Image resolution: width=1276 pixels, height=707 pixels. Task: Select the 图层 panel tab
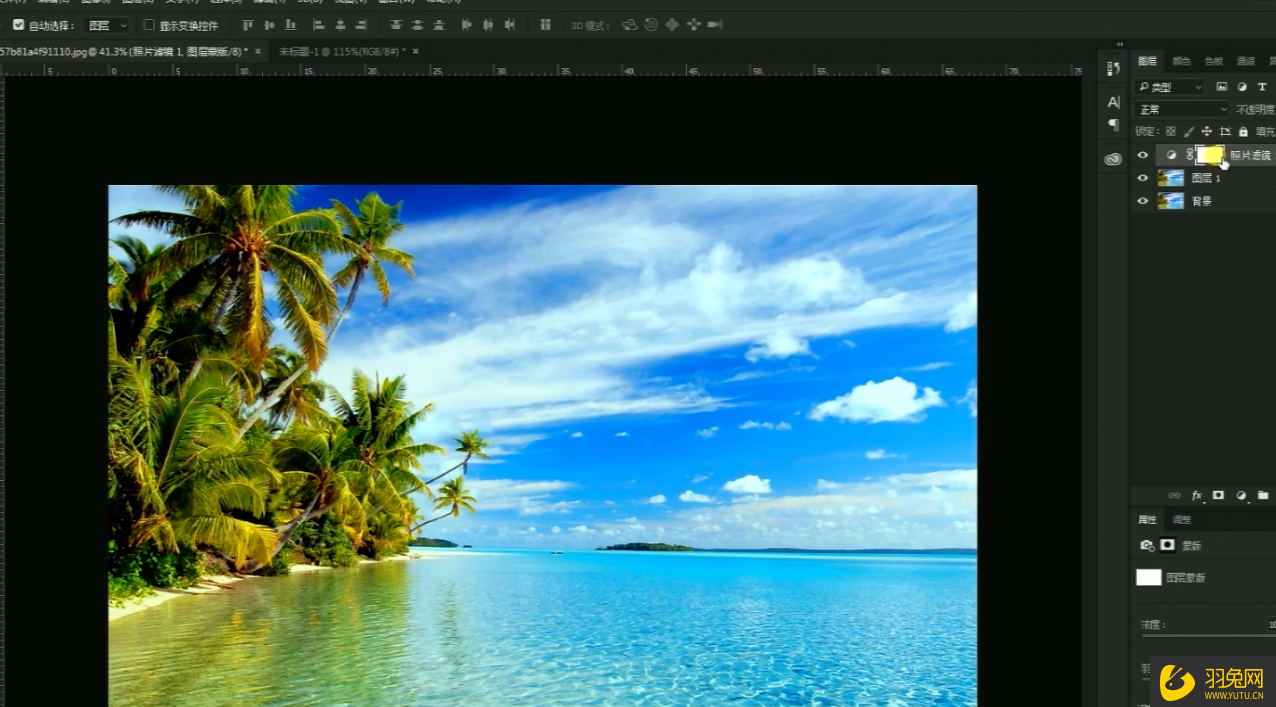click(x=1147, y=61)
